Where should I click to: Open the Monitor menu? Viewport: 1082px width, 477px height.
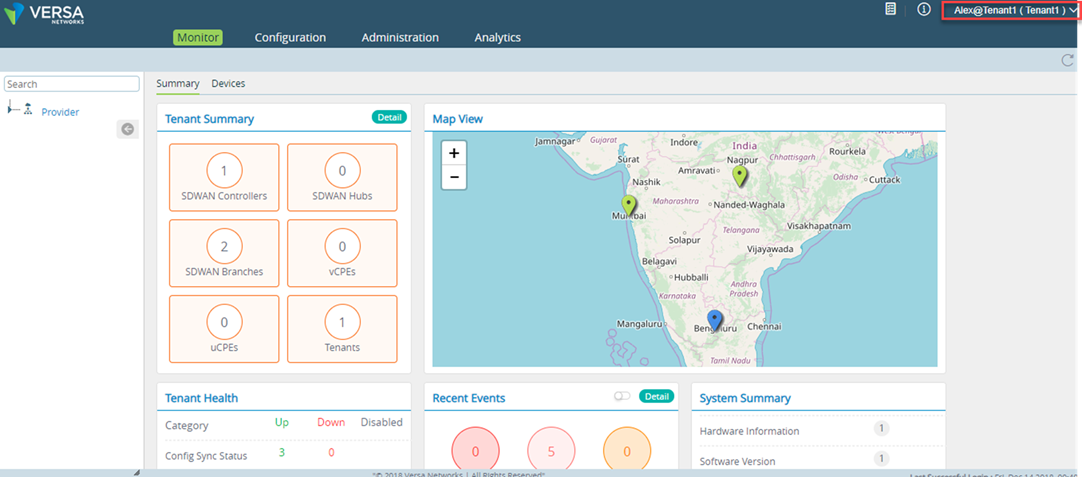pyautogui.click(x=198, y=37)
